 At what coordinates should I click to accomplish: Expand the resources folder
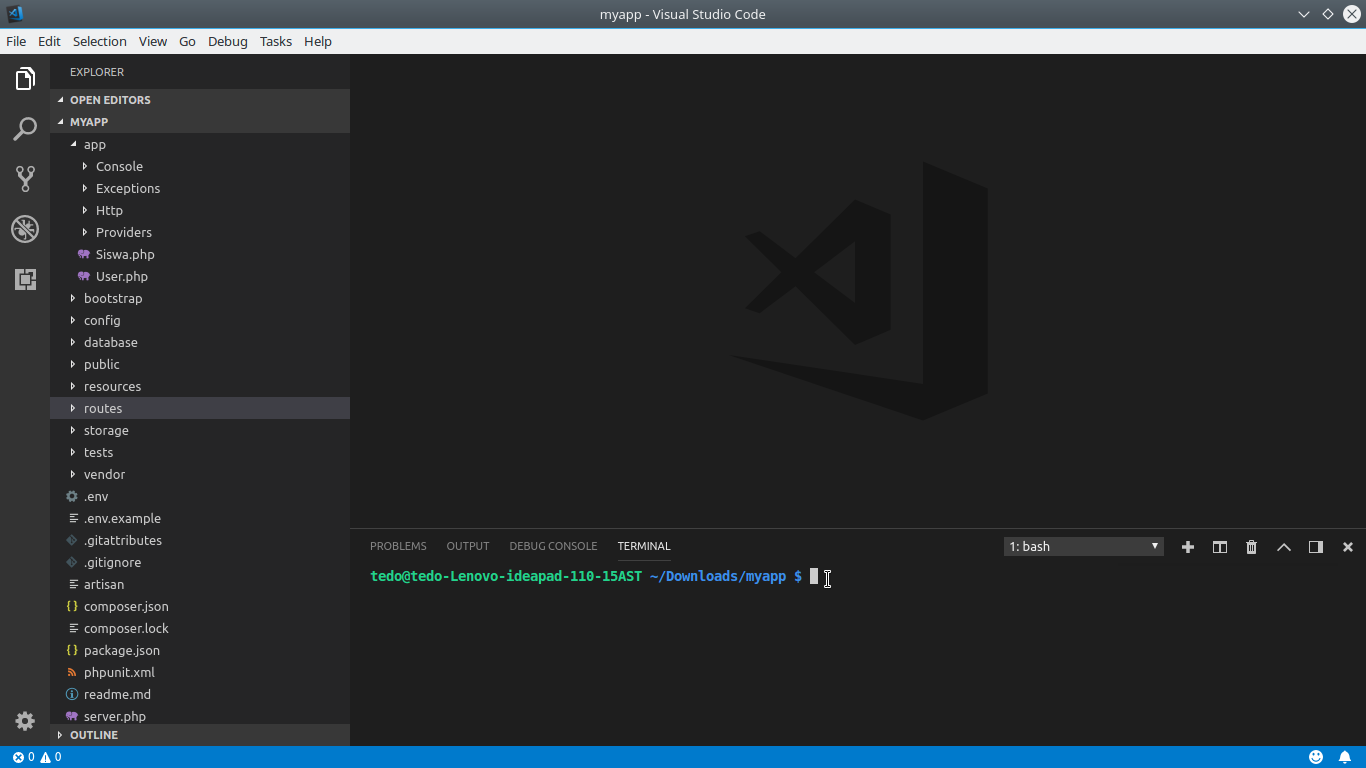(x=200, y=386)
